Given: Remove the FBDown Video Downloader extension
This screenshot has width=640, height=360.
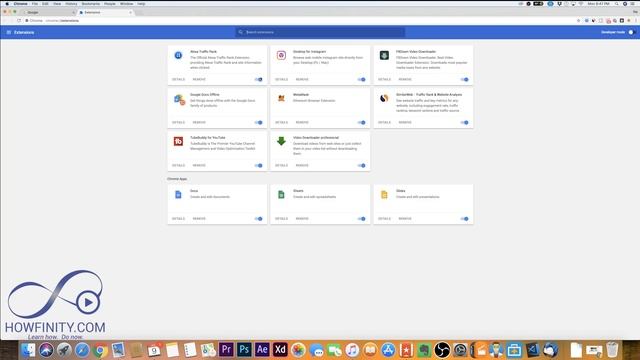Looking at the screenshot, I should 405,80.
